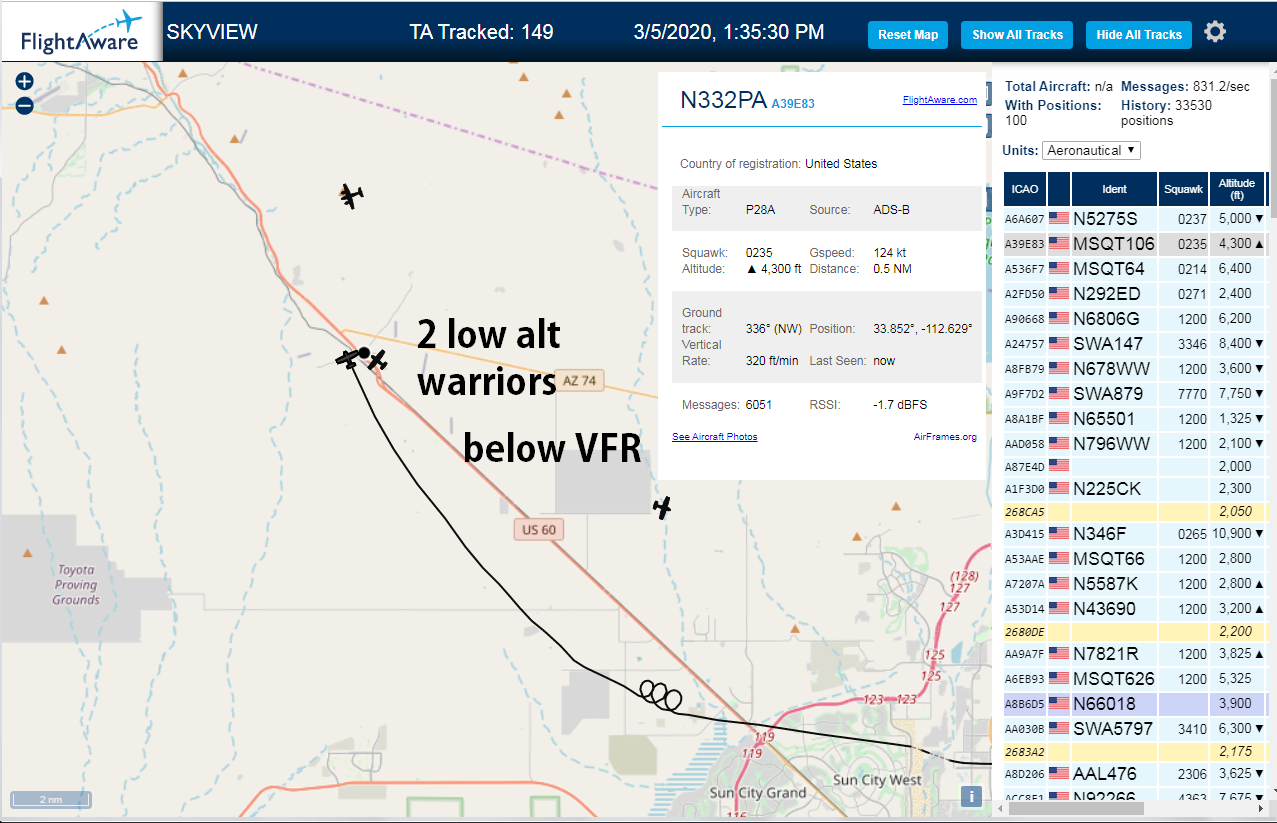The width and height of the screenshot is (1277, 823).
Task: Click the A39E83 hex code link
Action: [793, 103]
